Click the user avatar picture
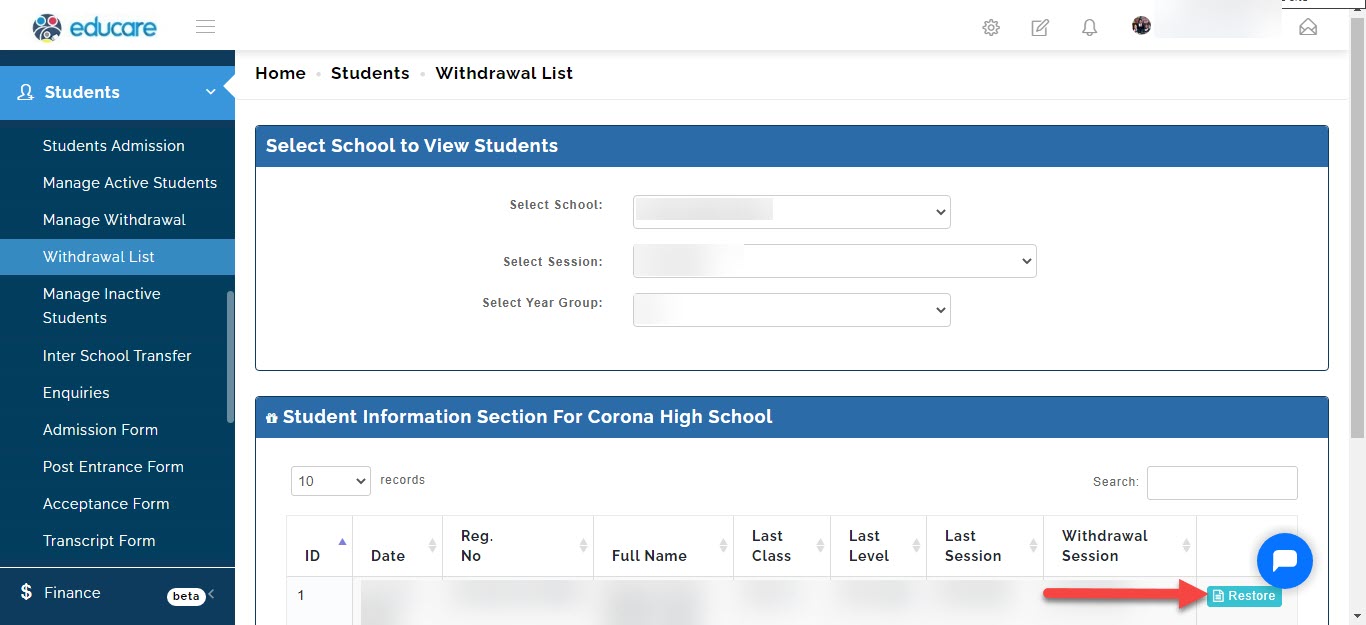The height and width of the screenshot is (625, 1366). tap(1141, 26)
